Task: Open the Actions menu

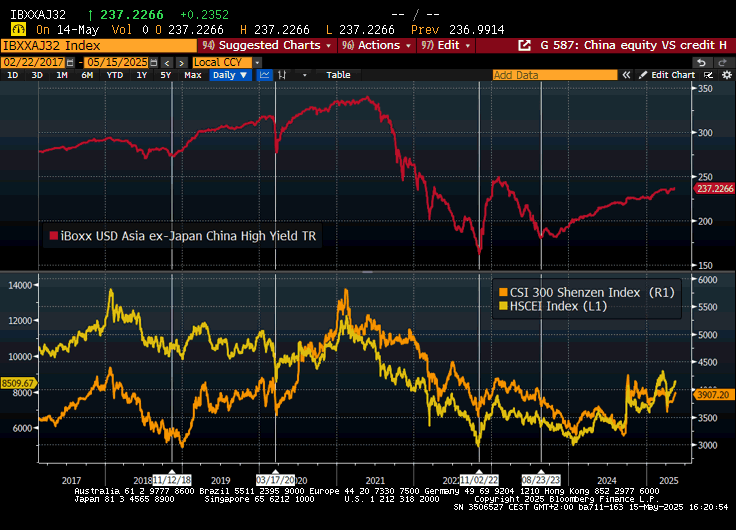Action: (376, 46)
